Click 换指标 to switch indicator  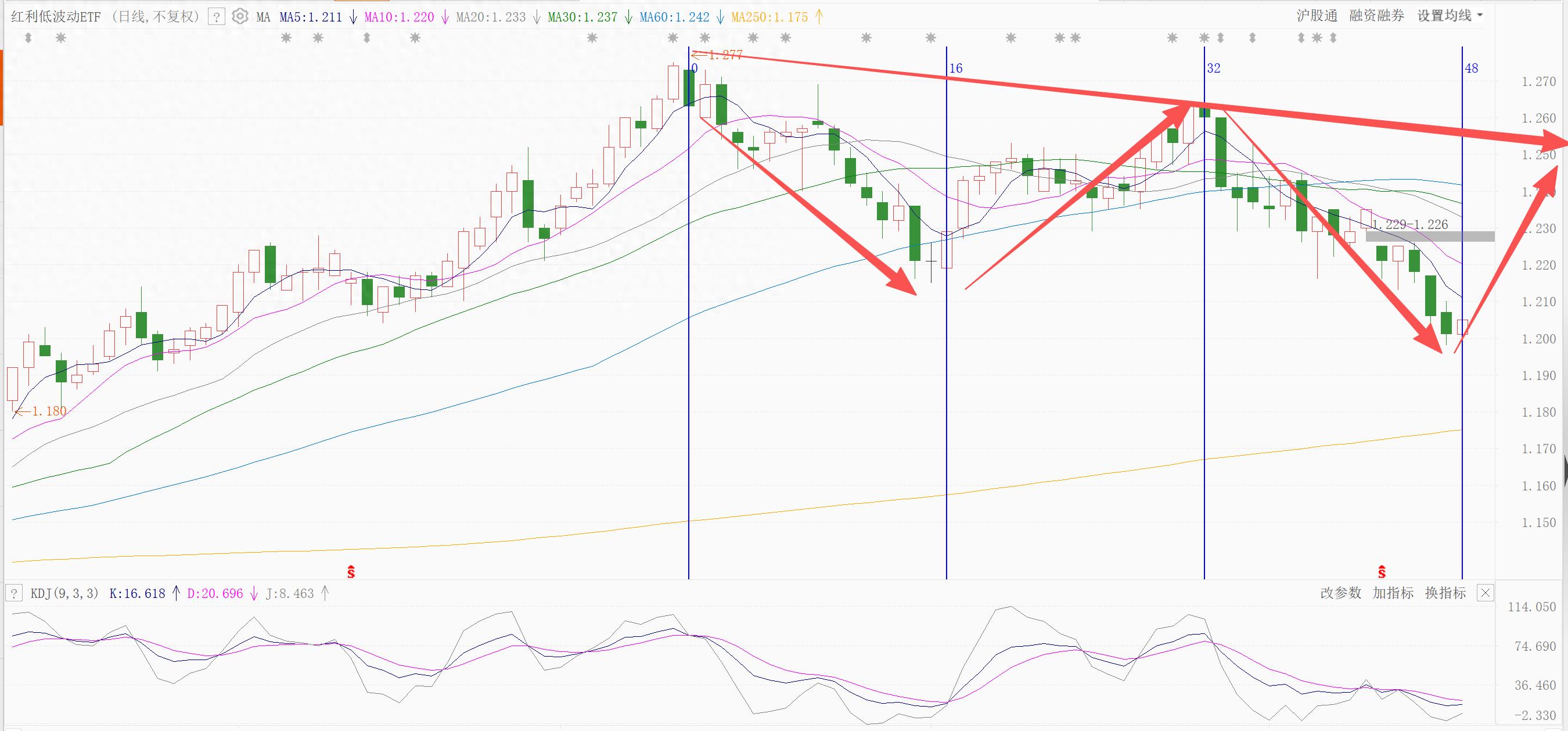click(x=1445, y=593)
